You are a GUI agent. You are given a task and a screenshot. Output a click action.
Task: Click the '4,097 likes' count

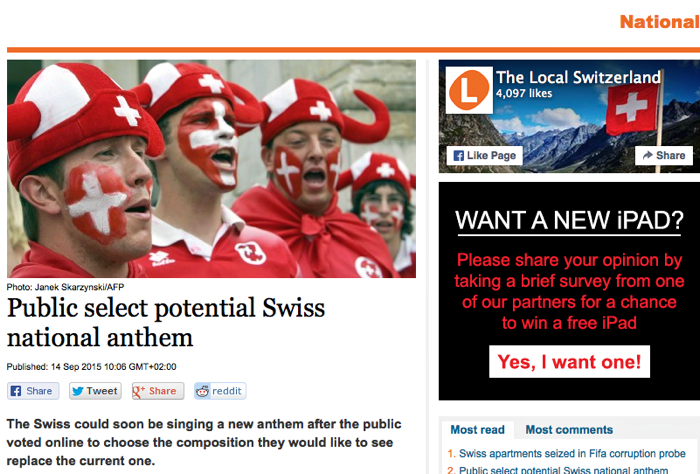(524, 93)
